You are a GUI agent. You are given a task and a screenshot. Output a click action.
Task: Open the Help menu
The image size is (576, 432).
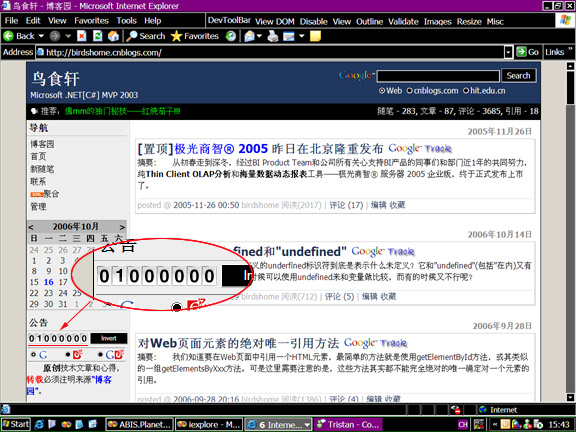coord(152,21)
